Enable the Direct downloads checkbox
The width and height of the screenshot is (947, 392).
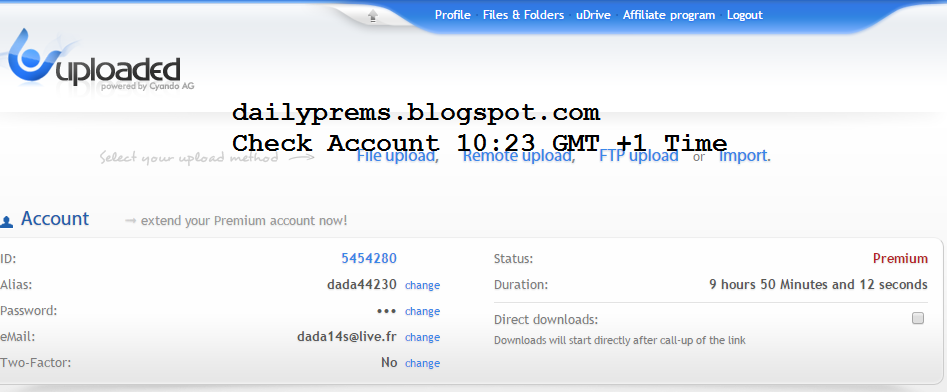pos(918,318)
